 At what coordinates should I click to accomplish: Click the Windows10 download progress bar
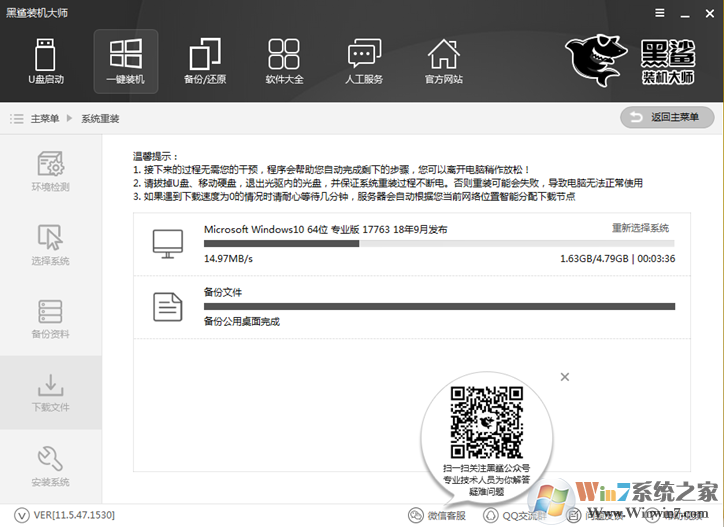439,243
